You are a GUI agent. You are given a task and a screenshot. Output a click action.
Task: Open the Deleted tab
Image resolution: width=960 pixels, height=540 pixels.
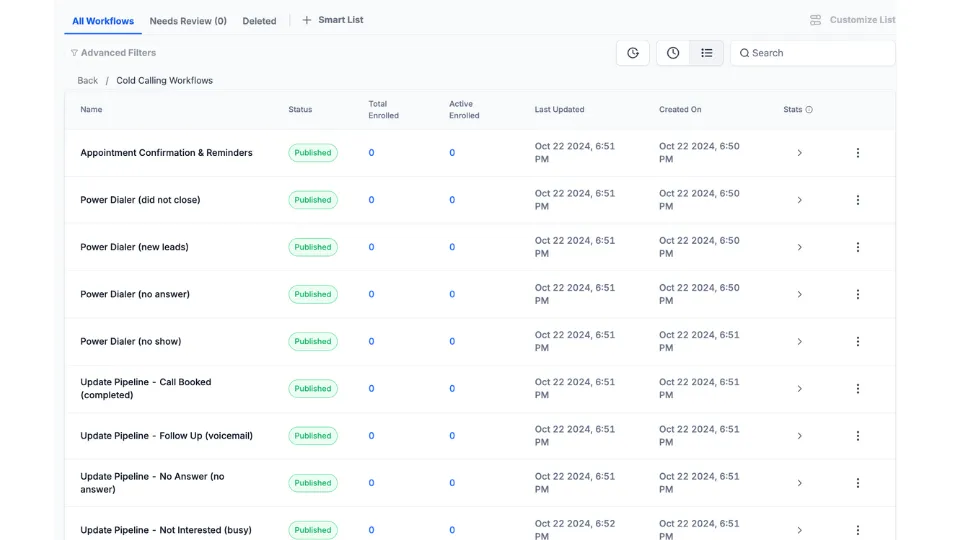pos(259,21)
